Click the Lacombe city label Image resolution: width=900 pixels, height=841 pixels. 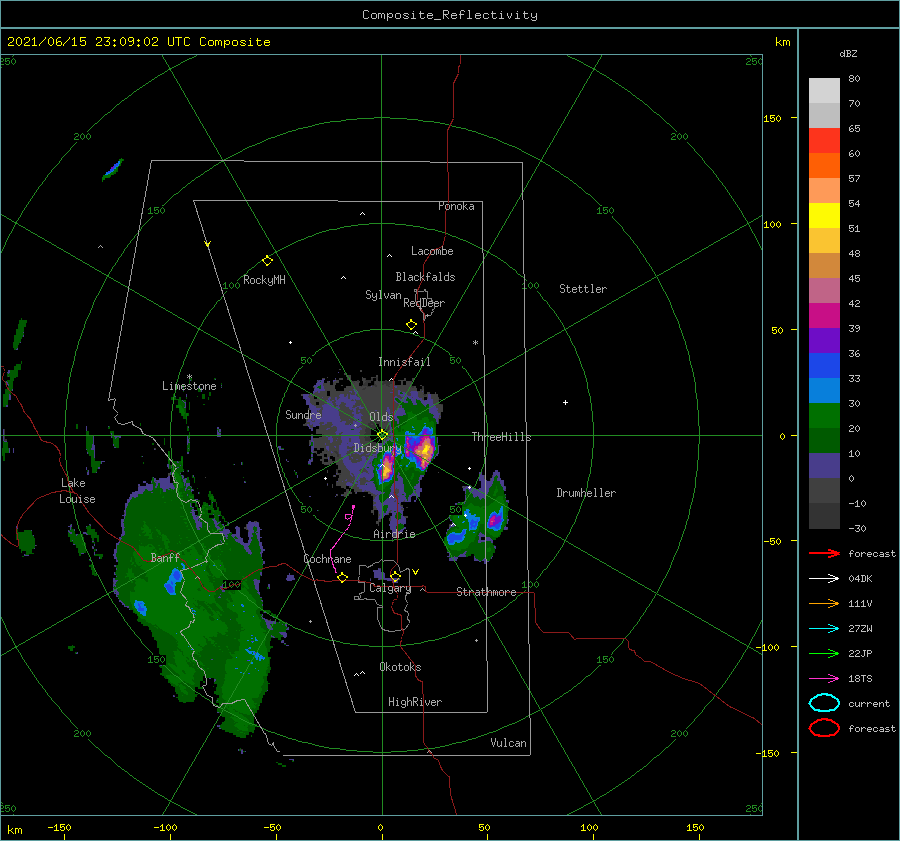(432, 251)
